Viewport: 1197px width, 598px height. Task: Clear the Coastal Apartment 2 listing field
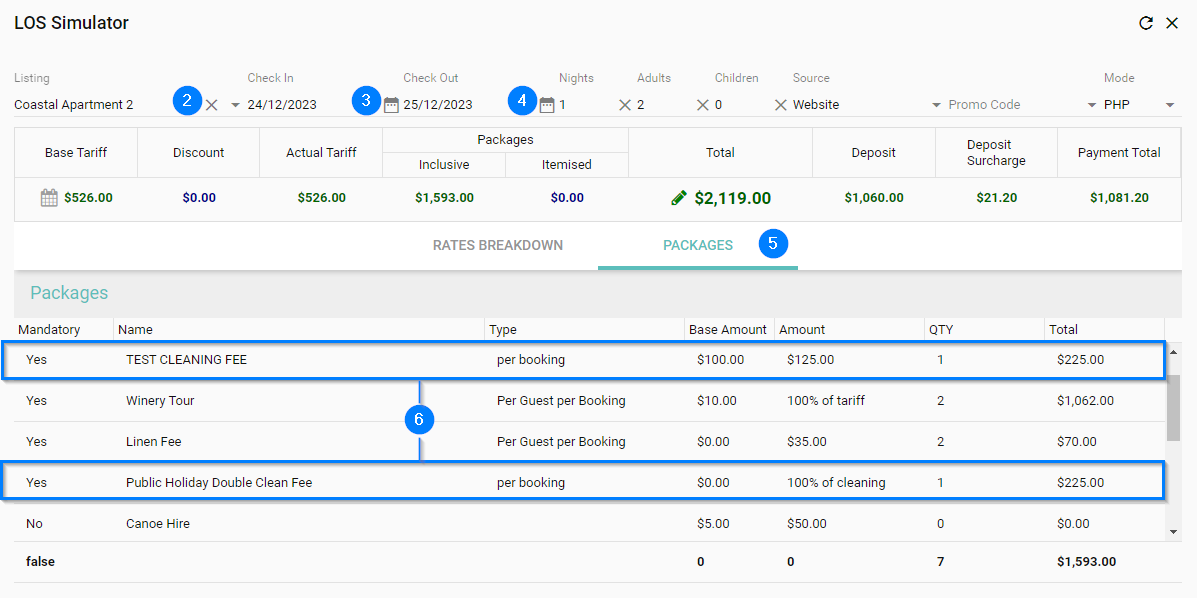tap(212, 105)
